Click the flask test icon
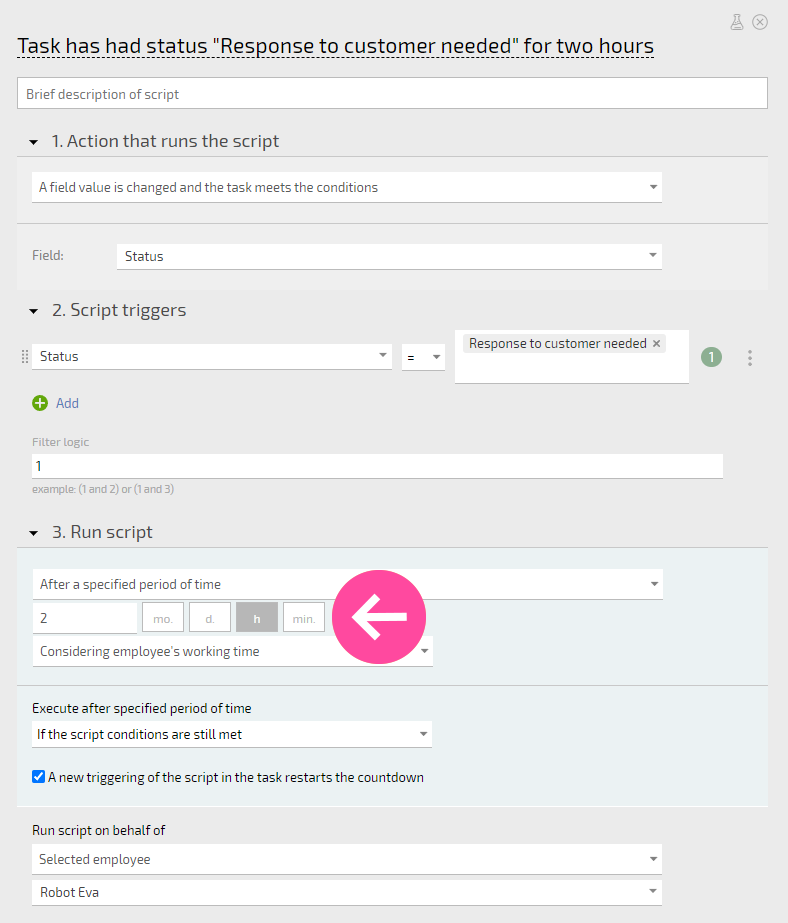The height and width of the screenshot is (923, 788). coord(737,22)
